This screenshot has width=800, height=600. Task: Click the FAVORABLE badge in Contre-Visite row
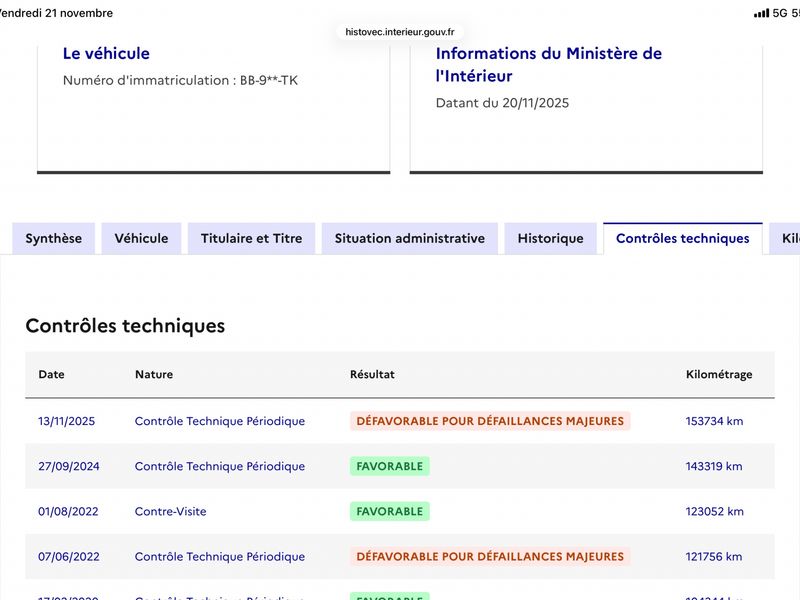pyautogui.click(x=389, y=511)
